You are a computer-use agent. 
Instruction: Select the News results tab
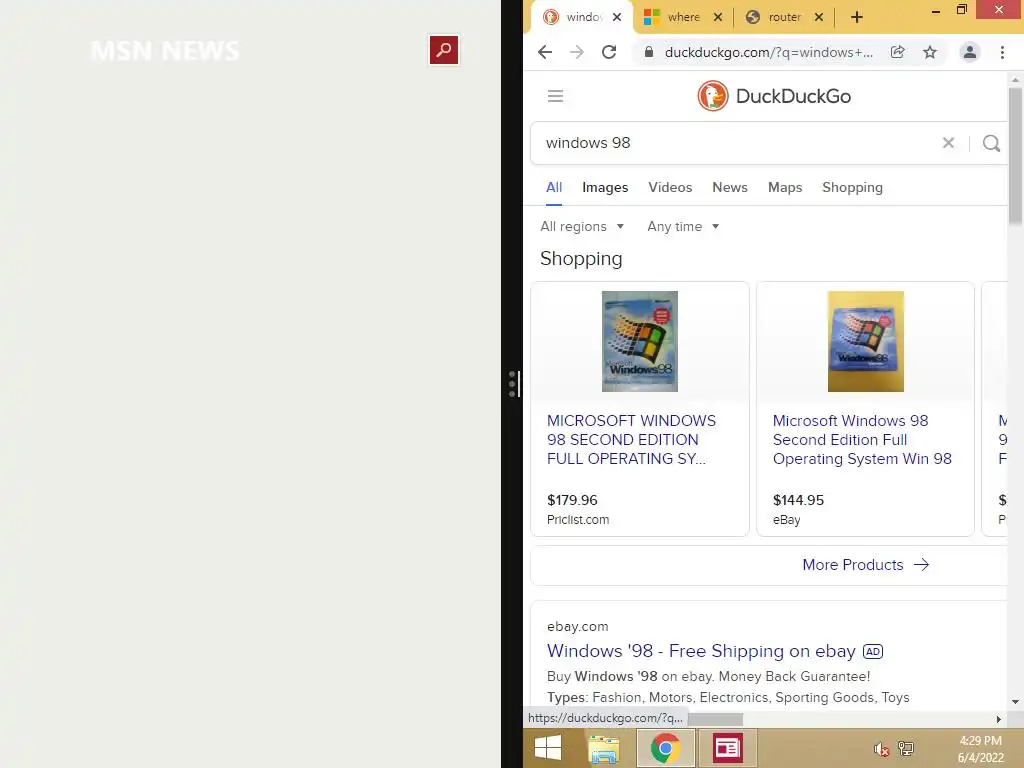729,188
